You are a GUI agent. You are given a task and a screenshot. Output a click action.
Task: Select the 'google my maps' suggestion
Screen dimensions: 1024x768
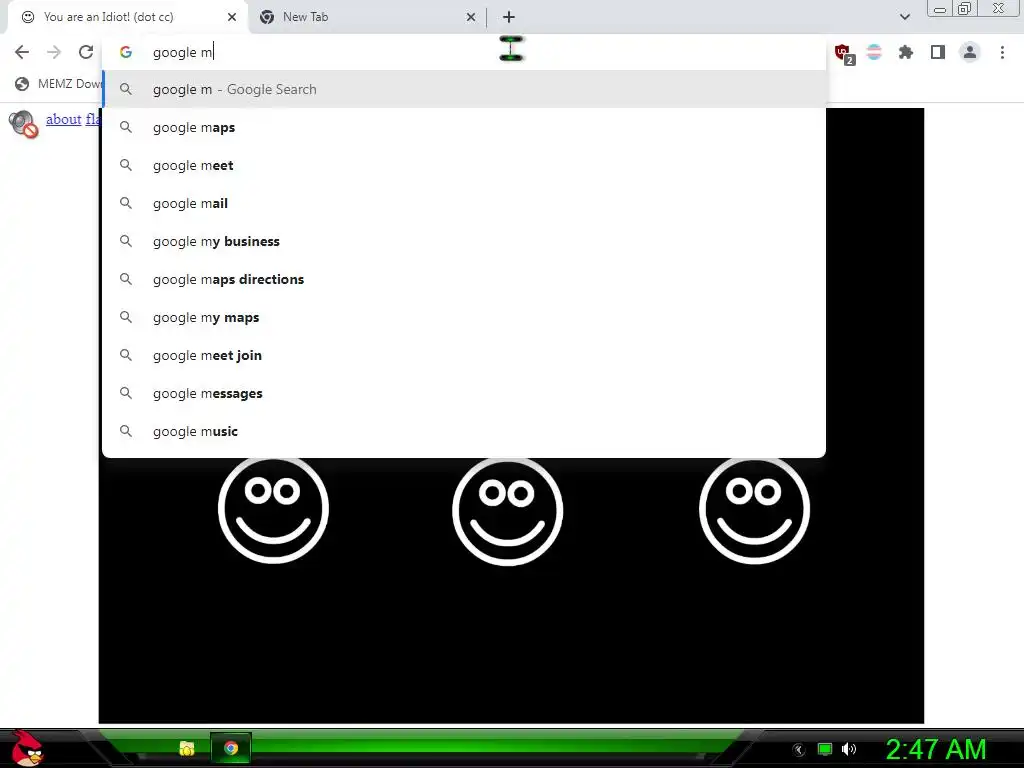(x=464, y=317)
